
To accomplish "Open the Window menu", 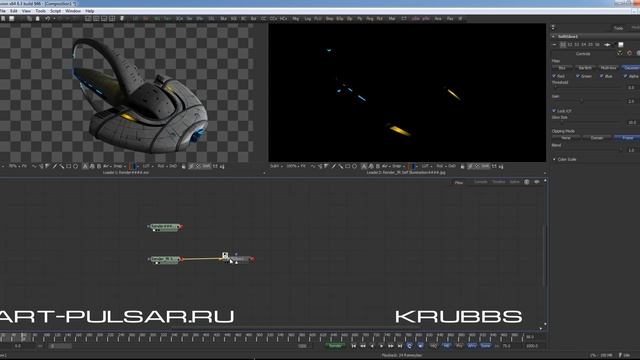I will pyautogui.click(x=73, y=11).
